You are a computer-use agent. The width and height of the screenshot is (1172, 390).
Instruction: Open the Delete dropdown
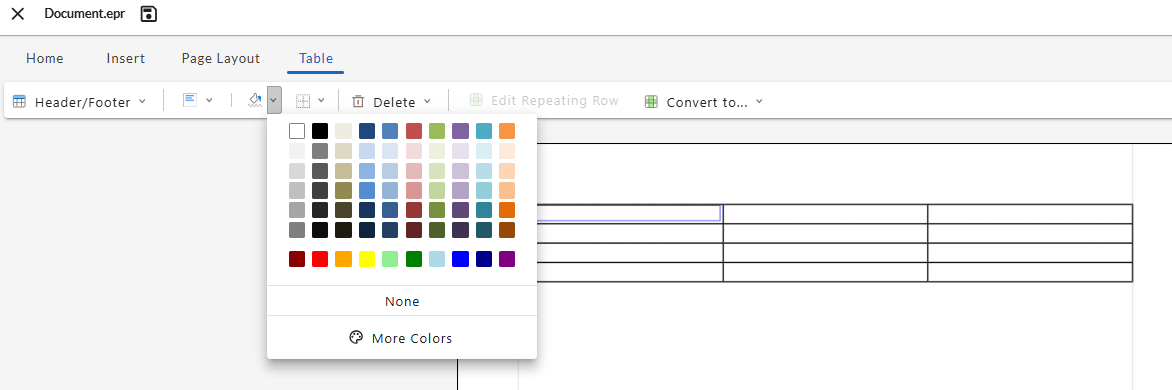click(x=392, y=102)
